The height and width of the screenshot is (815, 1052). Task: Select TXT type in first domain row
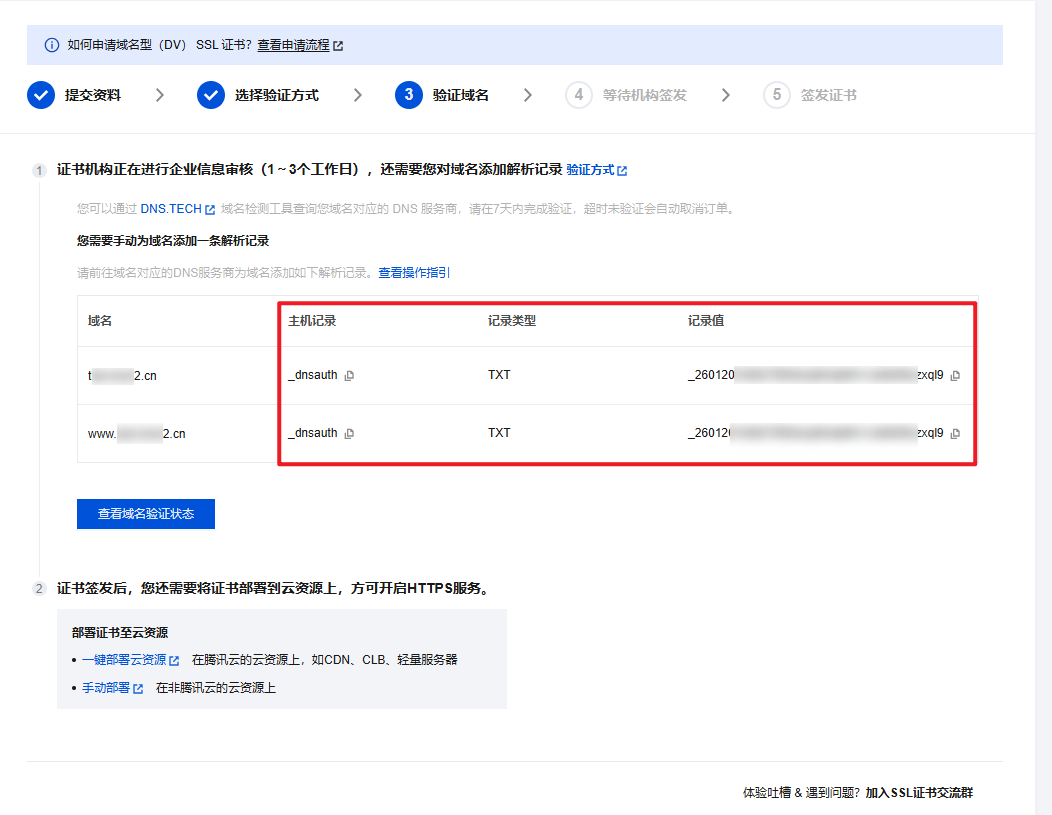(x=499, y=375)
